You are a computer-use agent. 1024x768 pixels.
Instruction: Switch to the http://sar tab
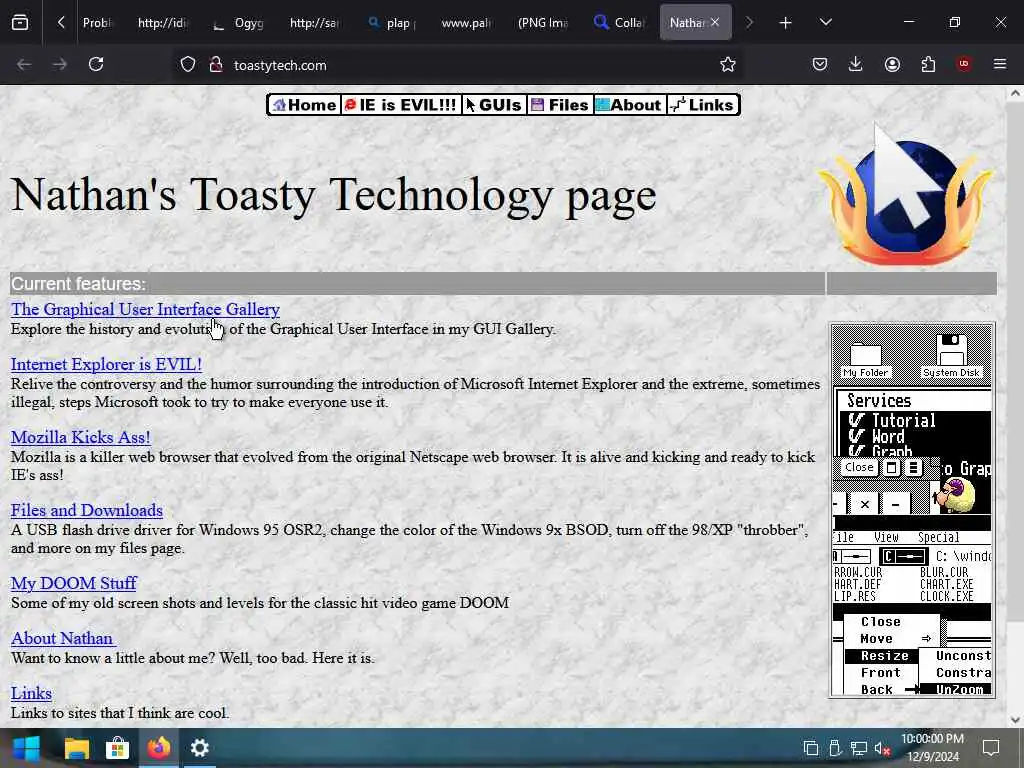pos(315,23)
